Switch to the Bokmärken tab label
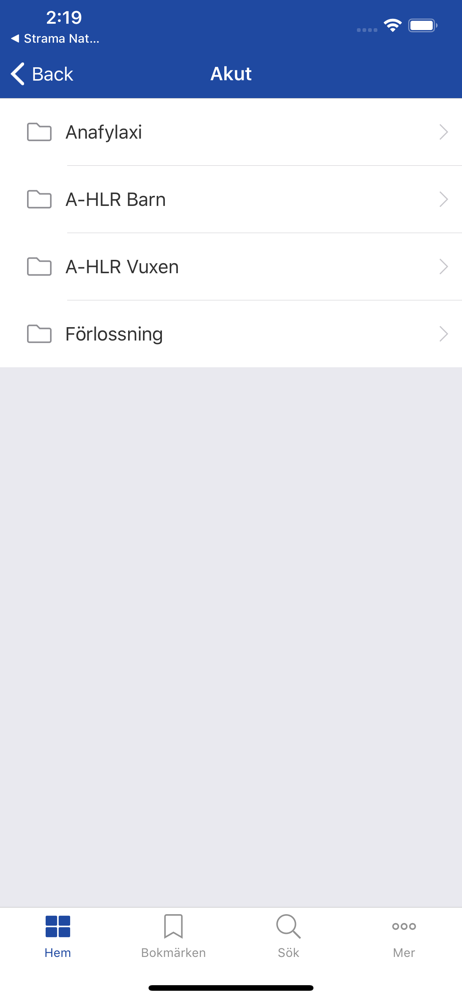 pyautogui.click(x=173, y=953)
